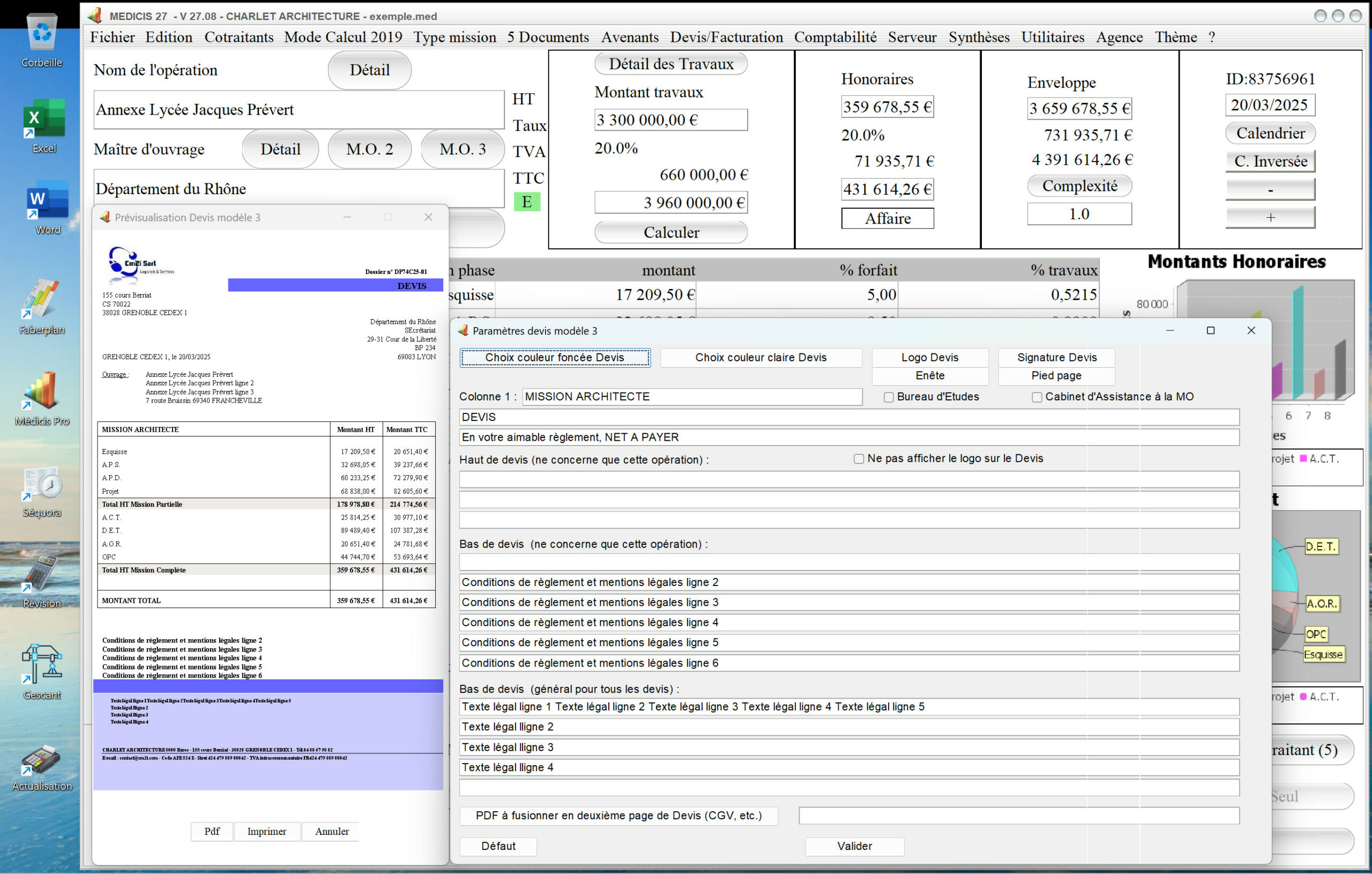Click PDF à fusionner en deuxième page button
The height and width of the screenshot is (874, 1372).
[x=619, y=816]
